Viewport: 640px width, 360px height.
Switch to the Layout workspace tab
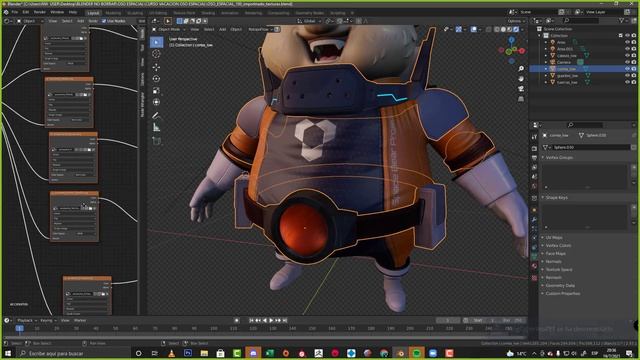pos(93,13)
